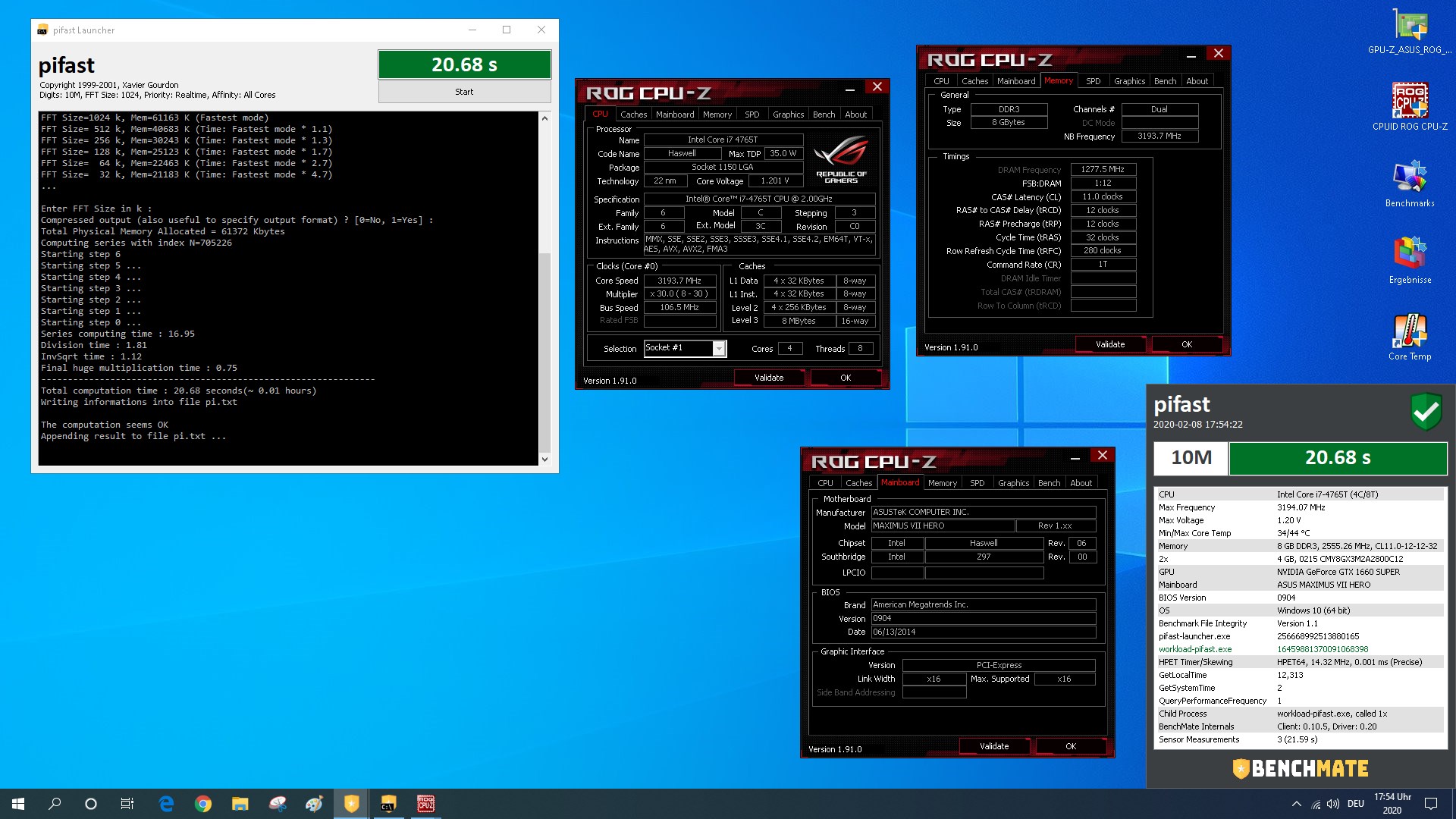1456x819 pixels.
Task: Click the Core Speed value field
Action: [679, 281]
